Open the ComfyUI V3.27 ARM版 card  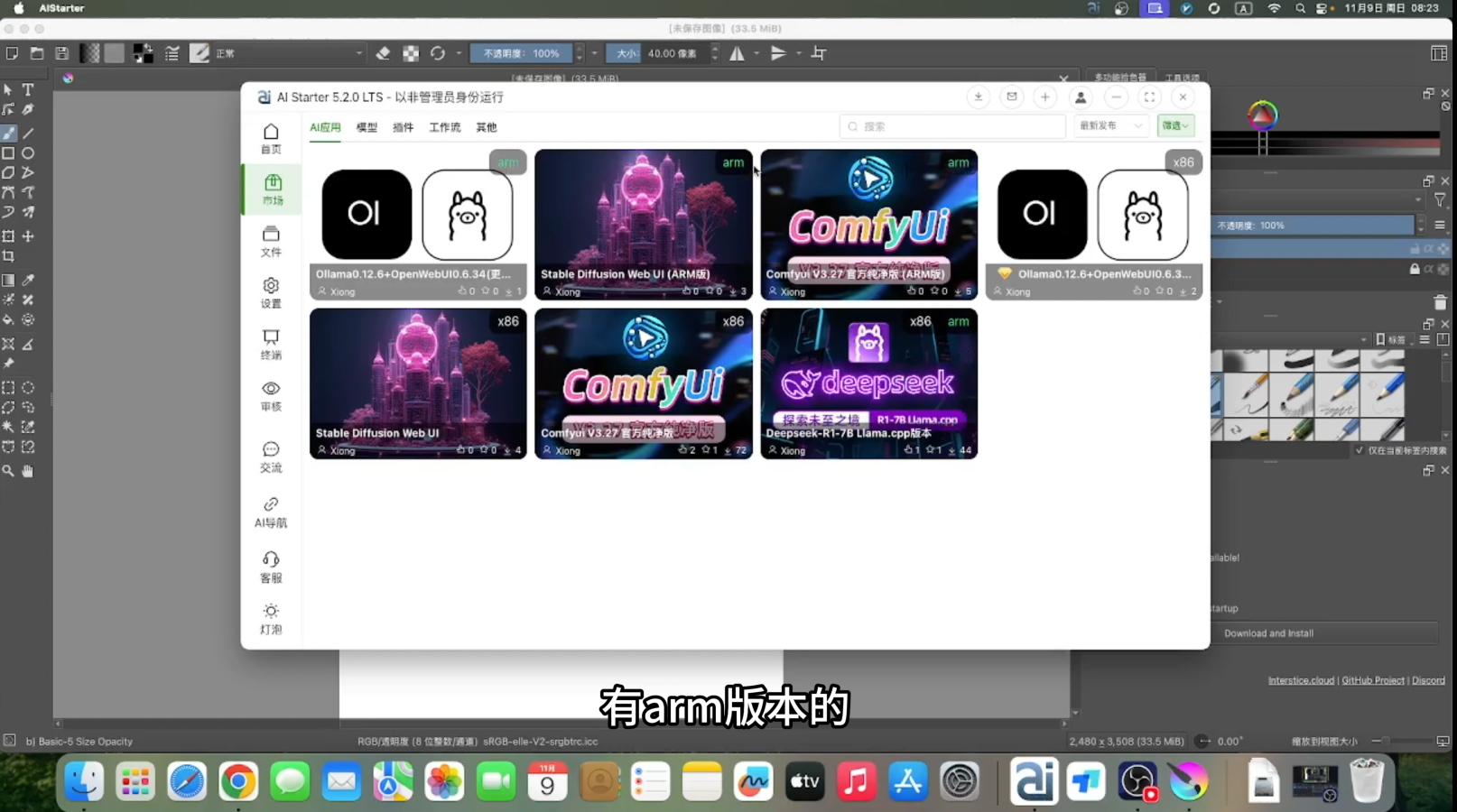868,225
